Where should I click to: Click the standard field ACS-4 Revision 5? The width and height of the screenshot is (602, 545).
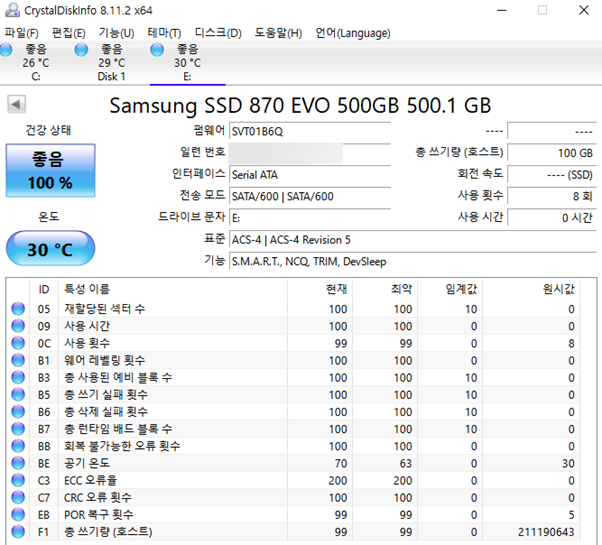point(413,240)
